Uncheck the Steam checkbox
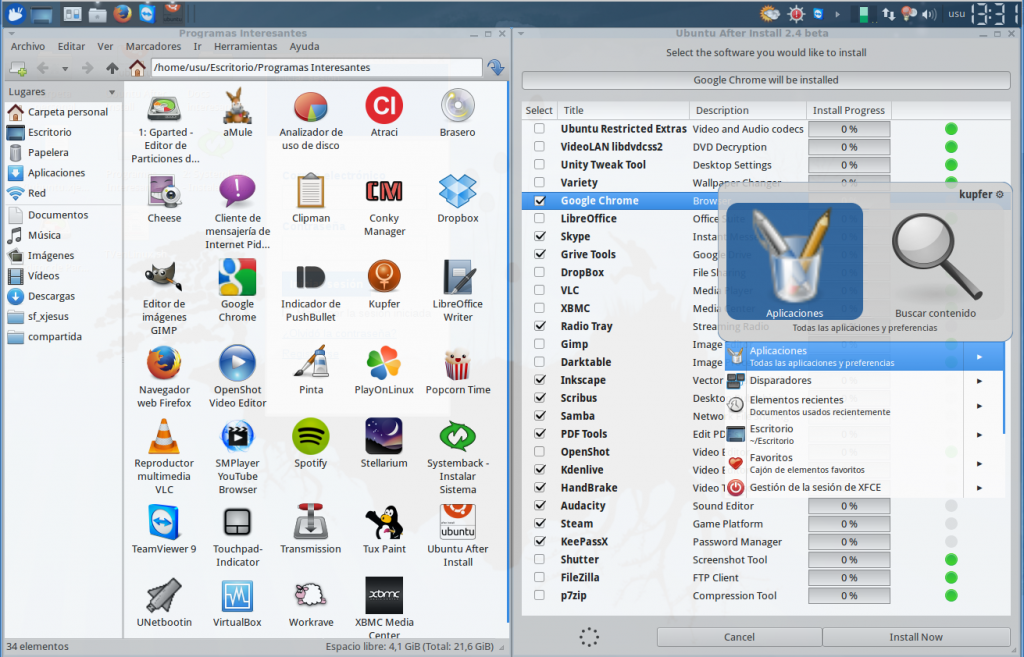Viewport: 1024px width, 657px height. pyautogui.click(x=539, y=523)
